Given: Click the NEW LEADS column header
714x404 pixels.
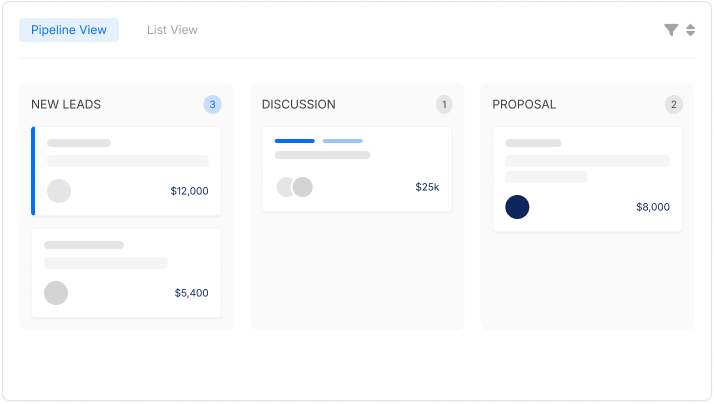Looking at the screenshot, I should pos(66,104).
